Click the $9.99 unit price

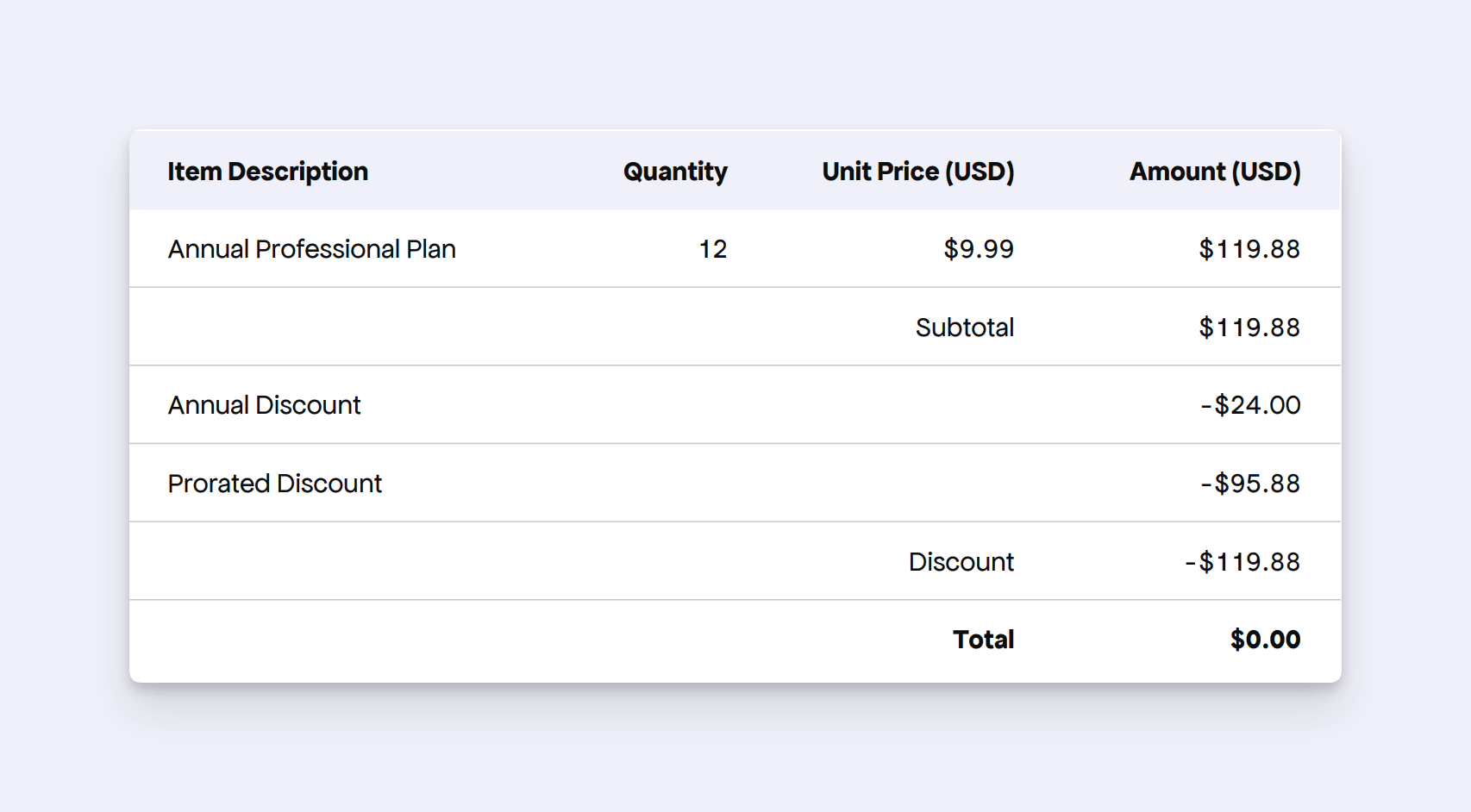pos(978,249)
